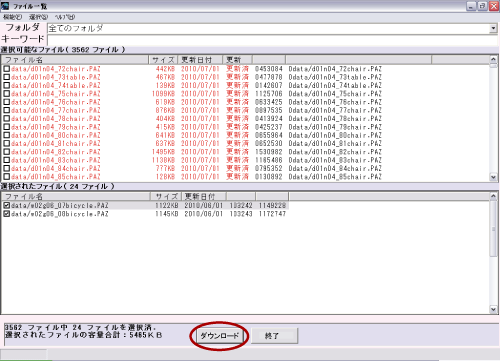The image size is (500, 361).
Task: Click the selectable files list scroll-down arrow
Action: (x=493, y=177)
